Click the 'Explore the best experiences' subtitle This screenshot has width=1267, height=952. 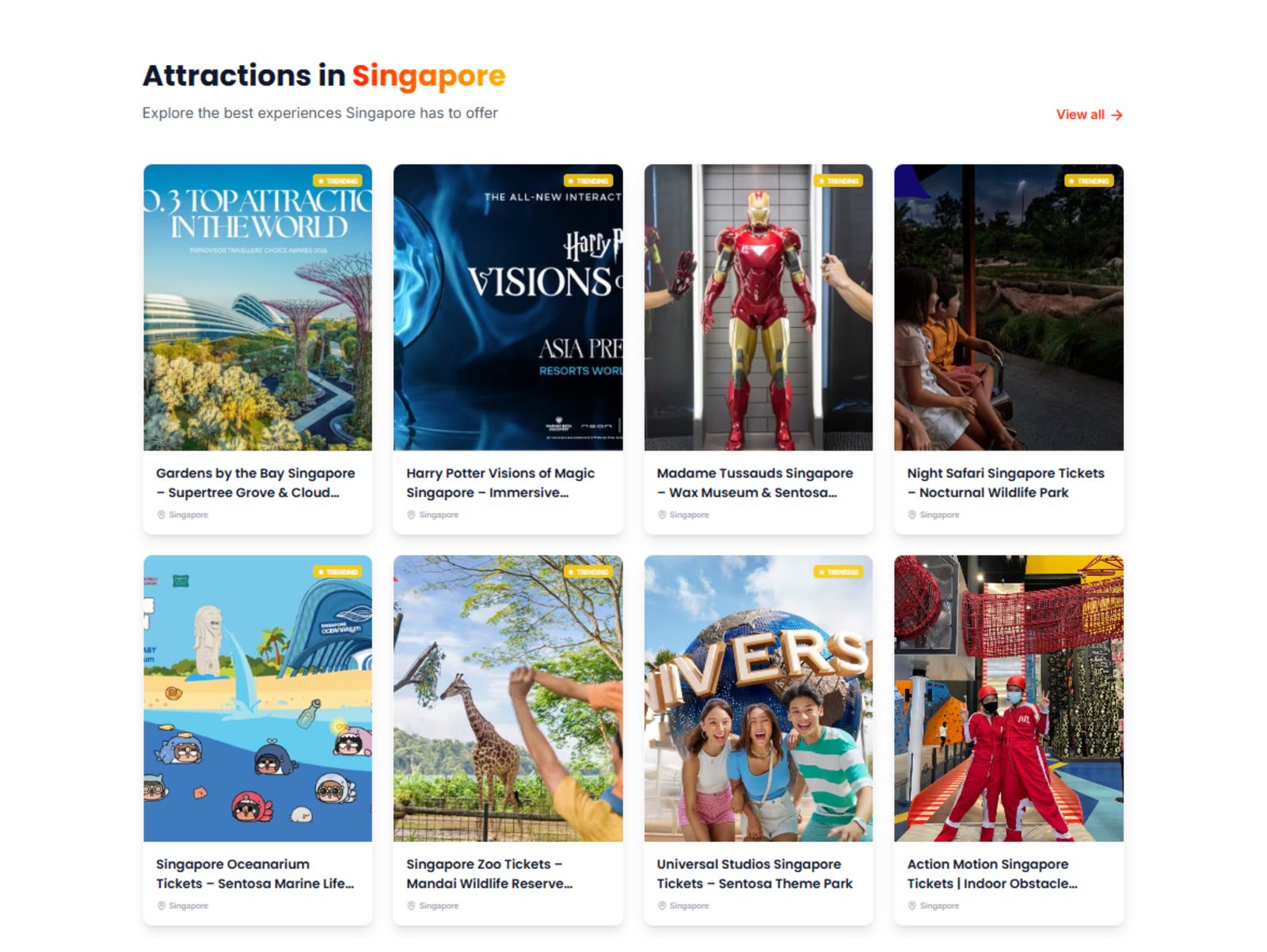pyautogui.click(x=320, y=113)
